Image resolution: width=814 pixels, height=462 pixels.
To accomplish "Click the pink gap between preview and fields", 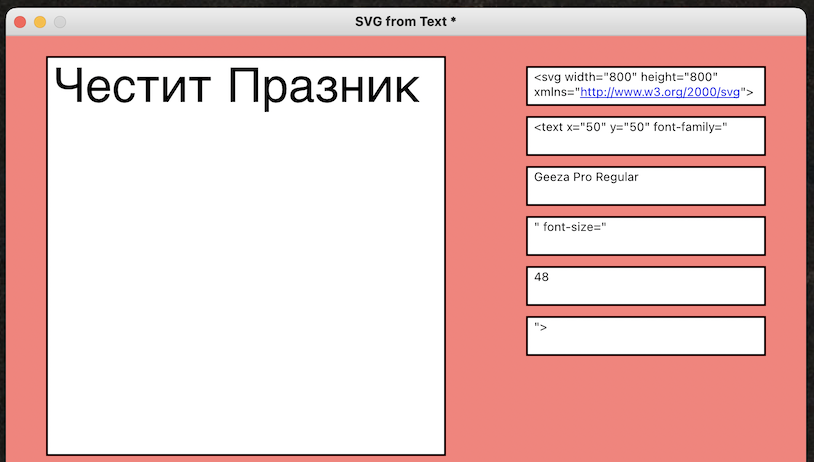I will pos(485,250).
